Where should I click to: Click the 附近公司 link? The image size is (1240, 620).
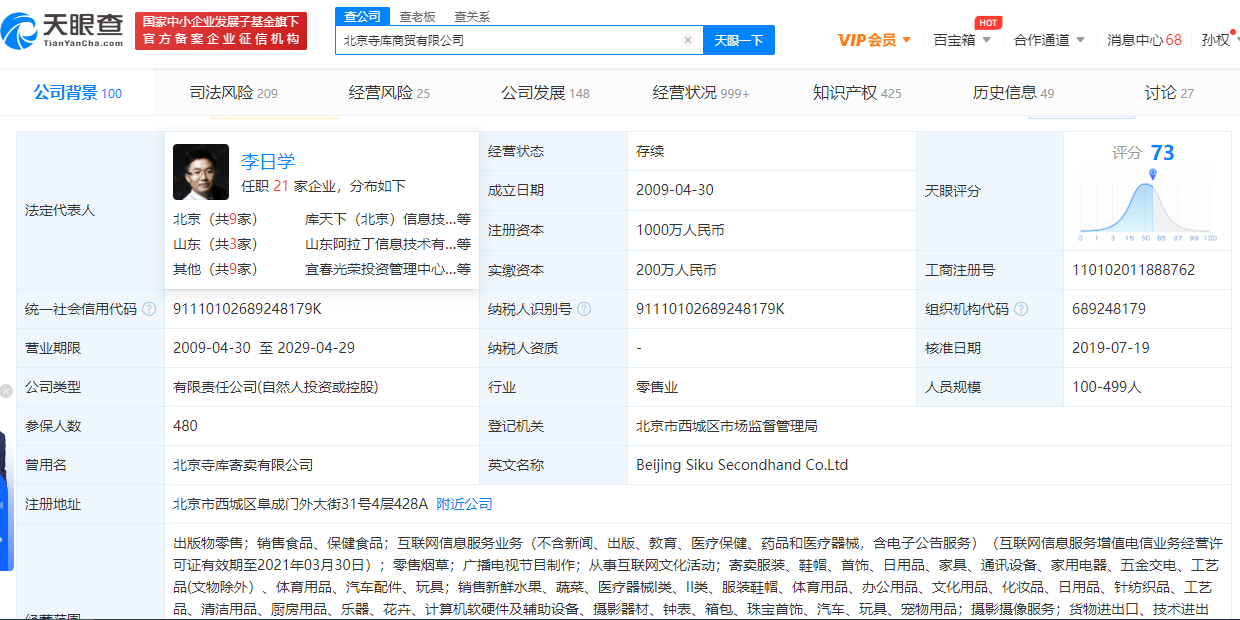pos(465,504)
